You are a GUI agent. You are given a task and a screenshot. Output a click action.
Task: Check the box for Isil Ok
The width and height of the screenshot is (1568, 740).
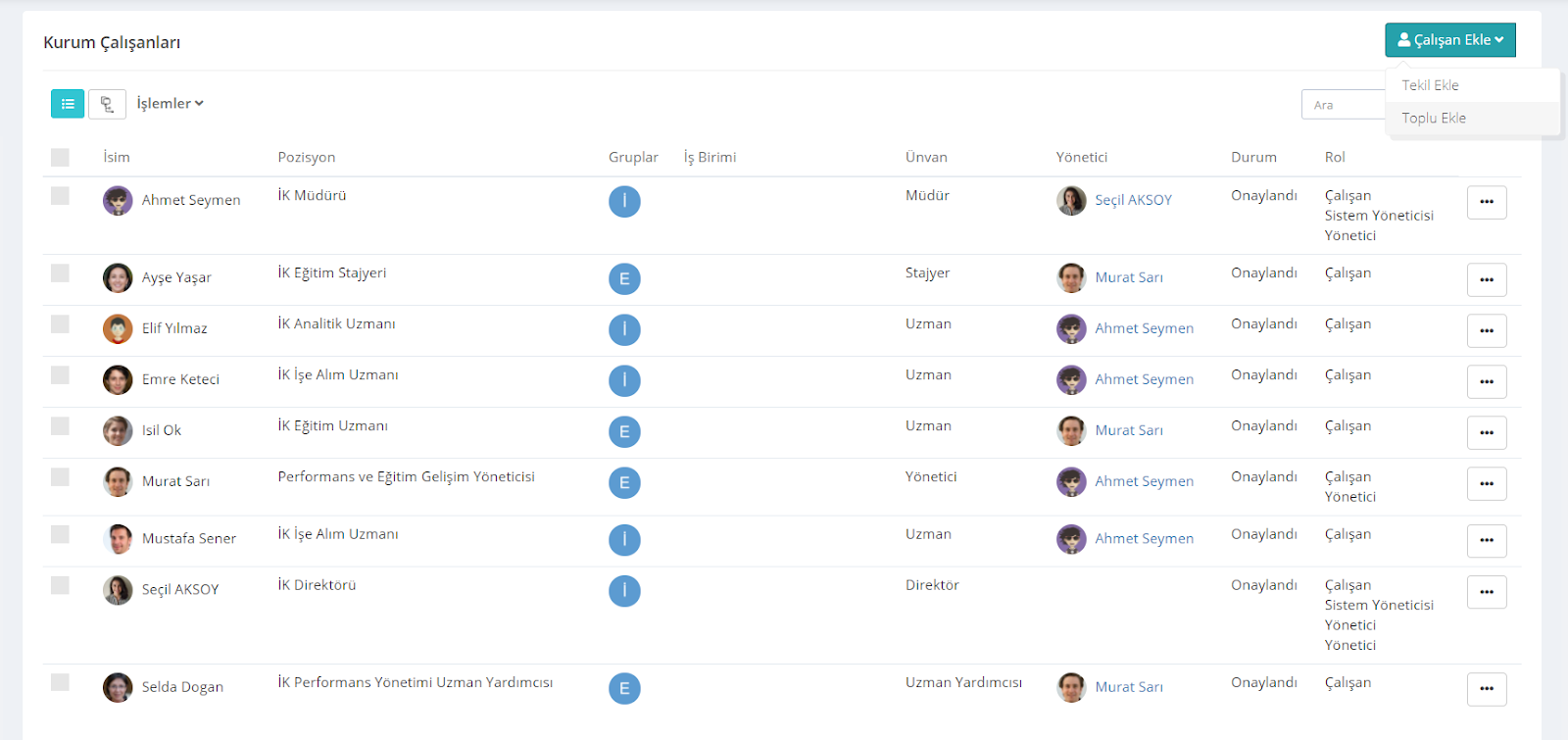tap(60, 425)
